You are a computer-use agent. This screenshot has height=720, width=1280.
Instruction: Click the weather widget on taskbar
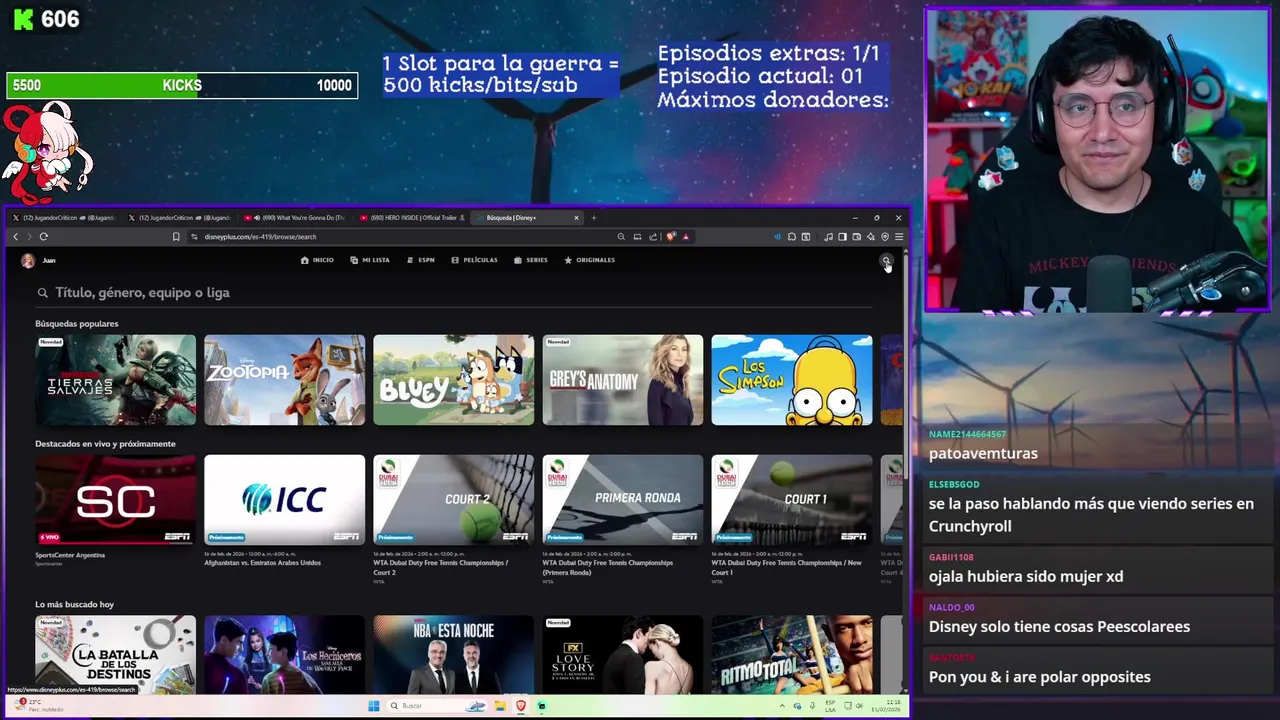(x=40, y=705)
